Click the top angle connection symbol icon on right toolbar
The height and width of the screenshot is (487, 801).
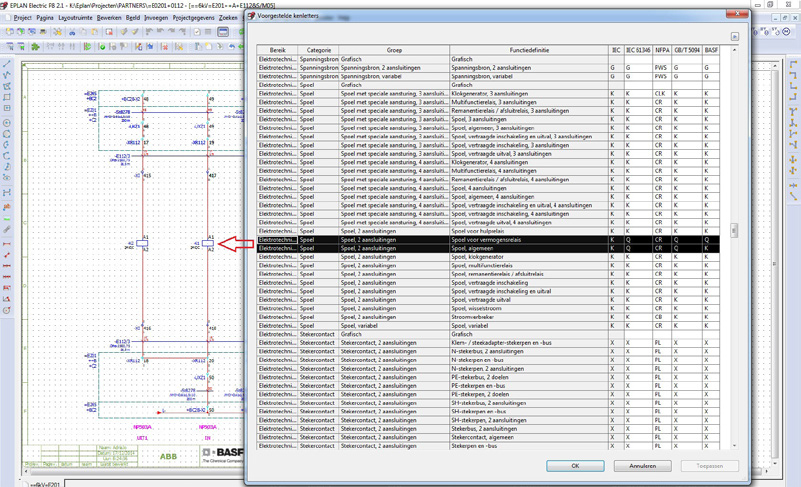(793, 62)
